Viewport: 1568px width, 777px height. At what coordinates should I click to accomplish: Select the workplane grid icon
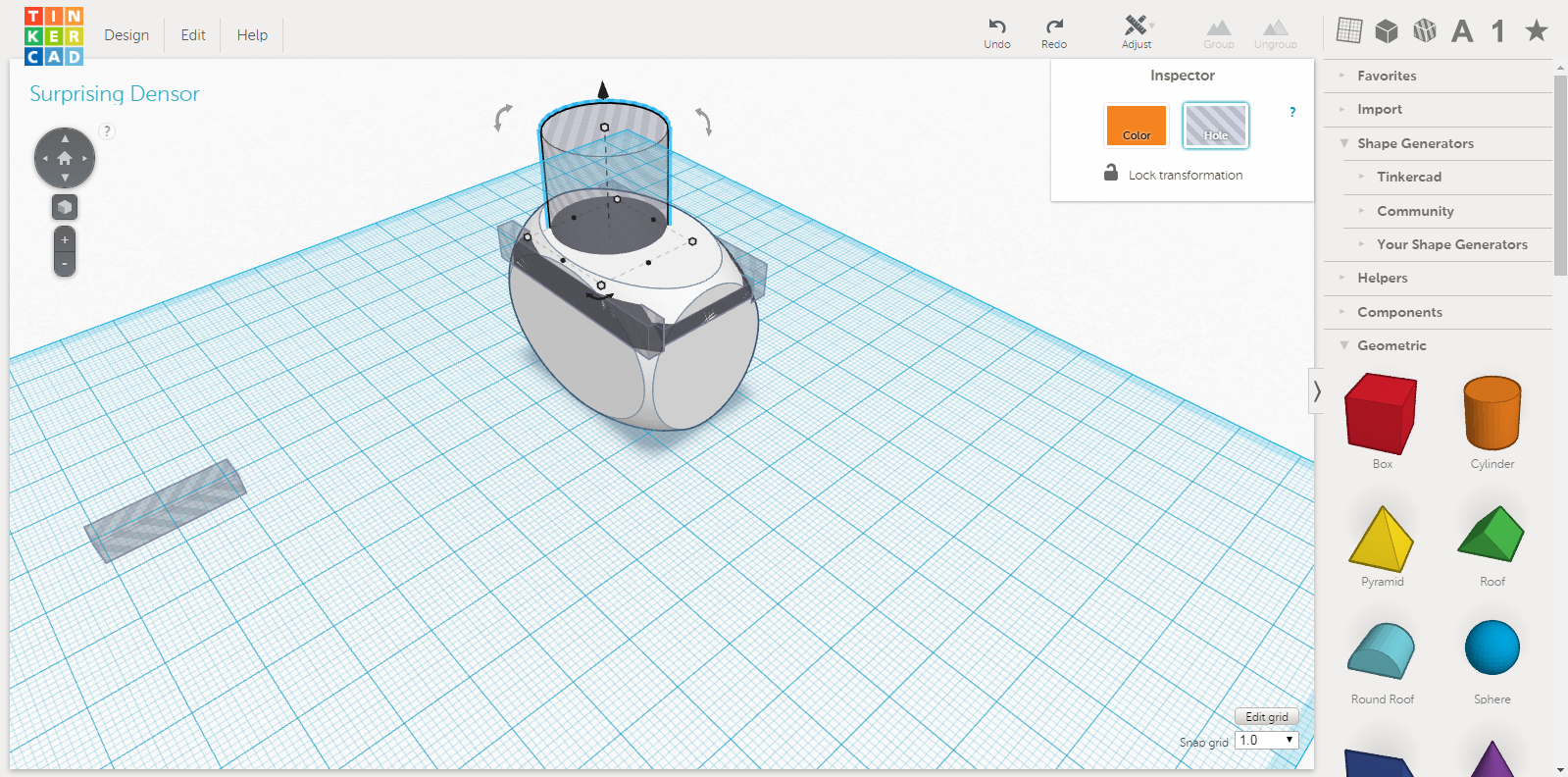tap(1349, 30)
